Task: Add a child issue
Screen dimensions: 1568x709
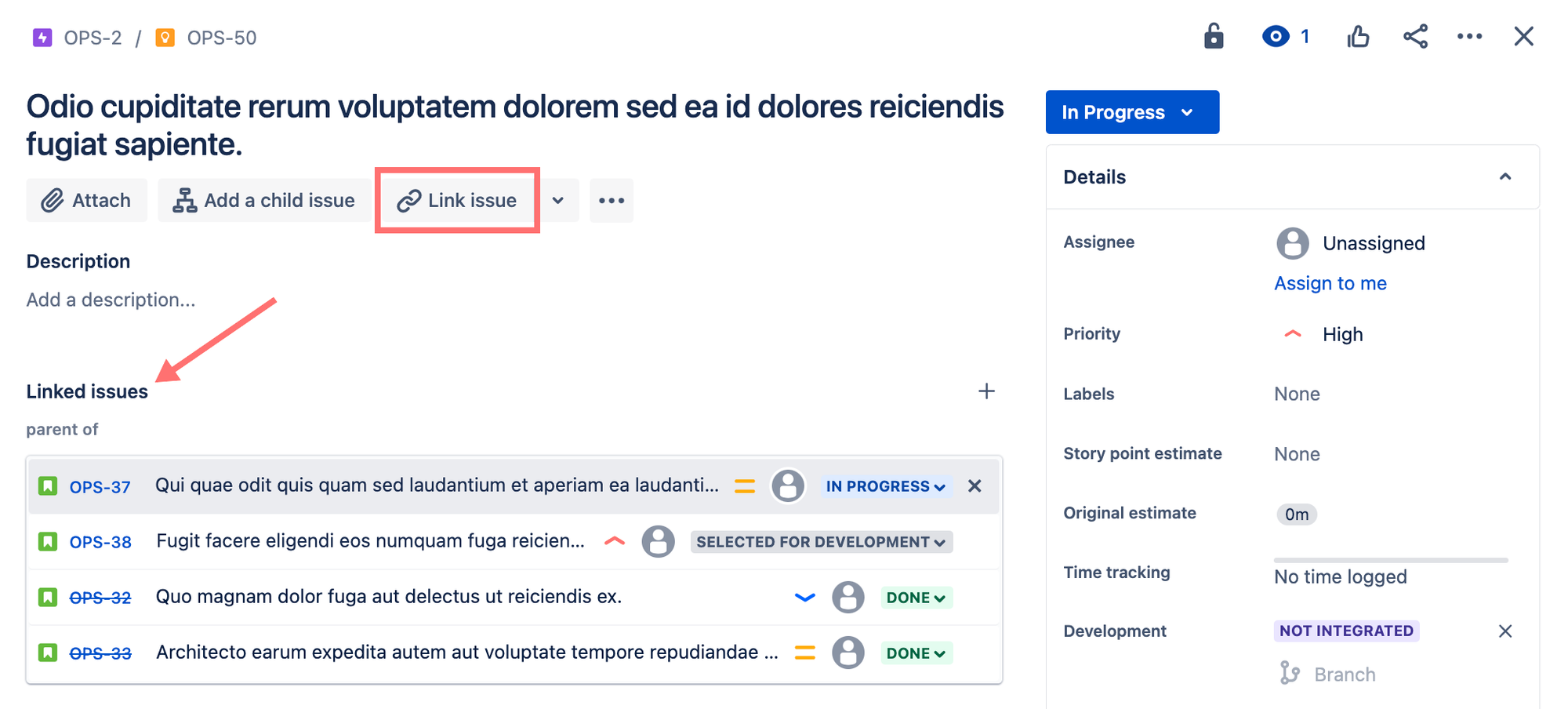Action: pos(264,200)
